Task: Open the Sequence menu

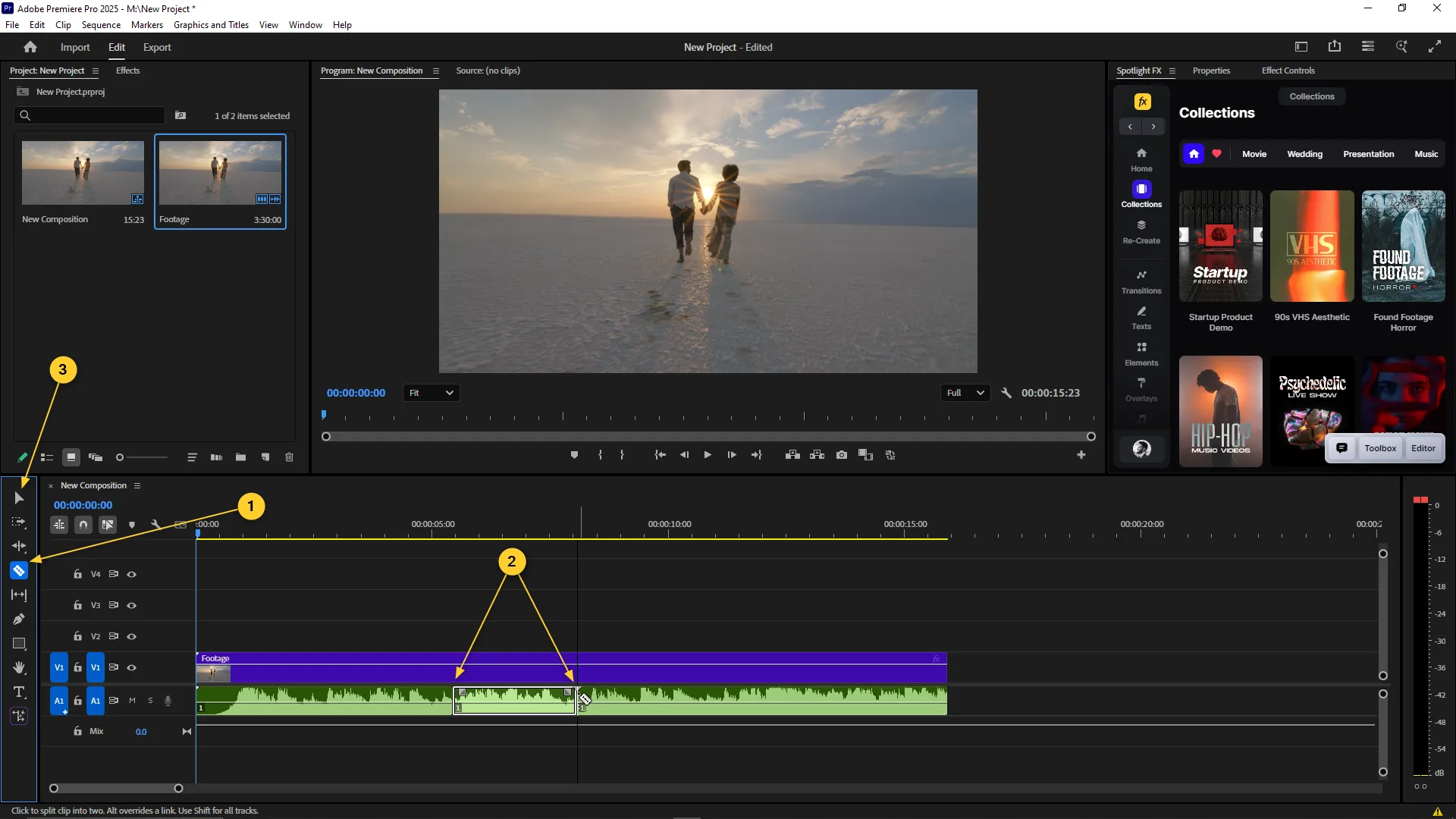Action: pos(101,25)
